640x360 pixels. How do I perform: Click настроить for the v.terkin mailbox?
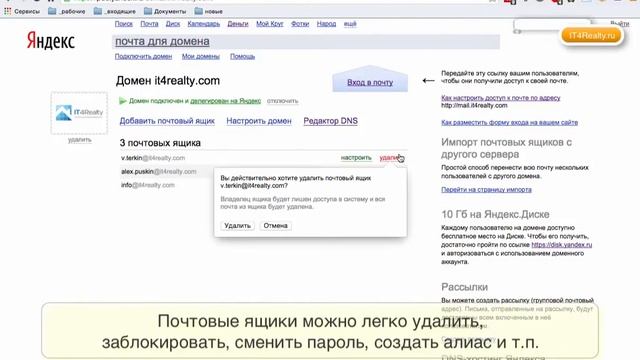356,158
